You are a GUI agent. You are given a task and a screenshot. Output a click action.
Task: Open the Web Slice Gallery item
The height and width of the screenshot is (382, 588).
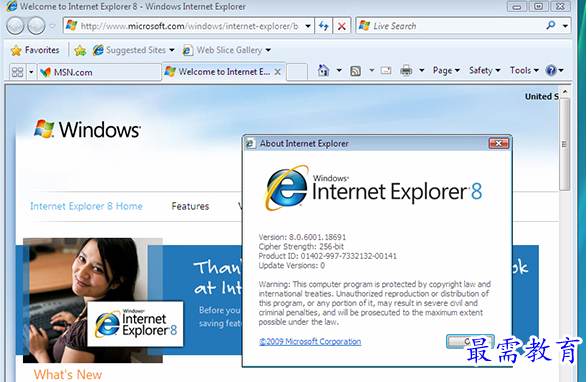pos(227,50)
